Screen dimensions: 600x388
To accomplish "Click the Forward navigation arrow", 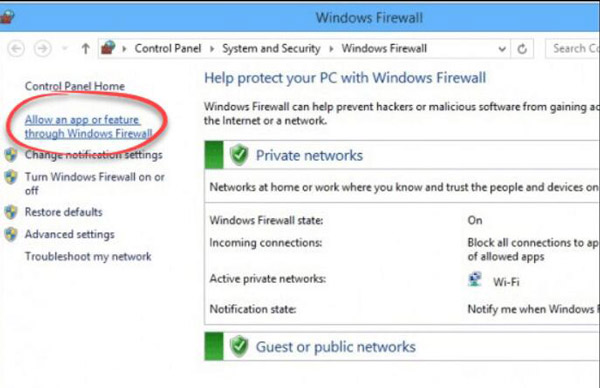I will (x=42, y=49).
